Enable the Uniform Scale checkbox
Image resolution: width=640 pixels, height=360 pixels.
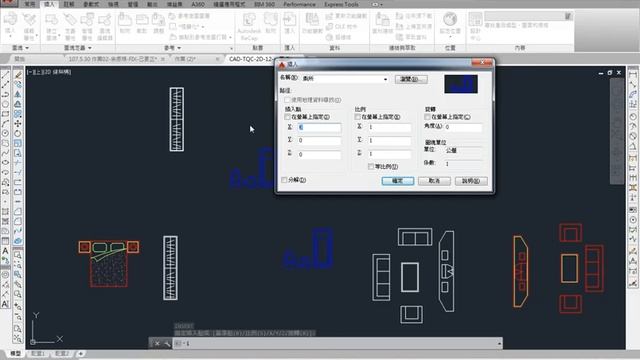pyautogui.click(x=371, y=167)
